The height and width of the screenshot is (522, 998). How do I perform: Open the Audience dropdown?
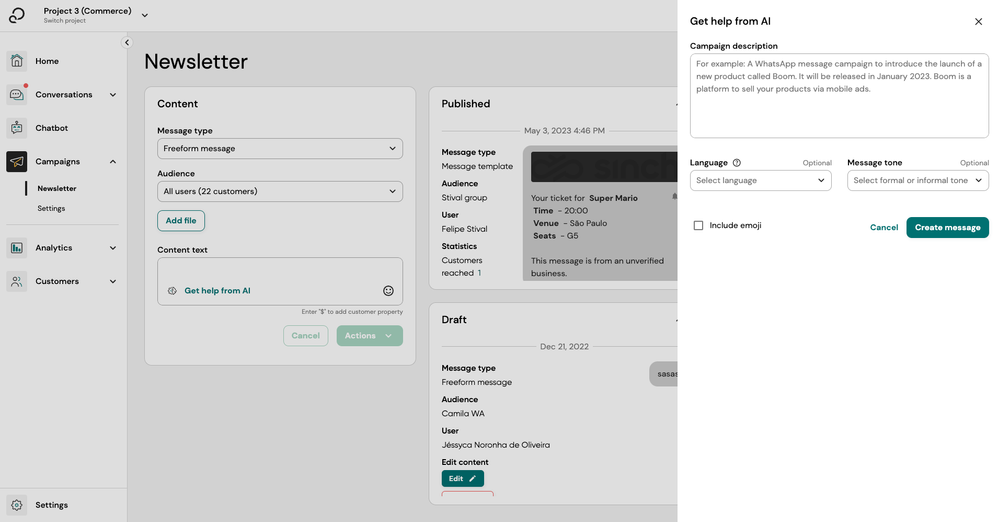pos(280,191)
